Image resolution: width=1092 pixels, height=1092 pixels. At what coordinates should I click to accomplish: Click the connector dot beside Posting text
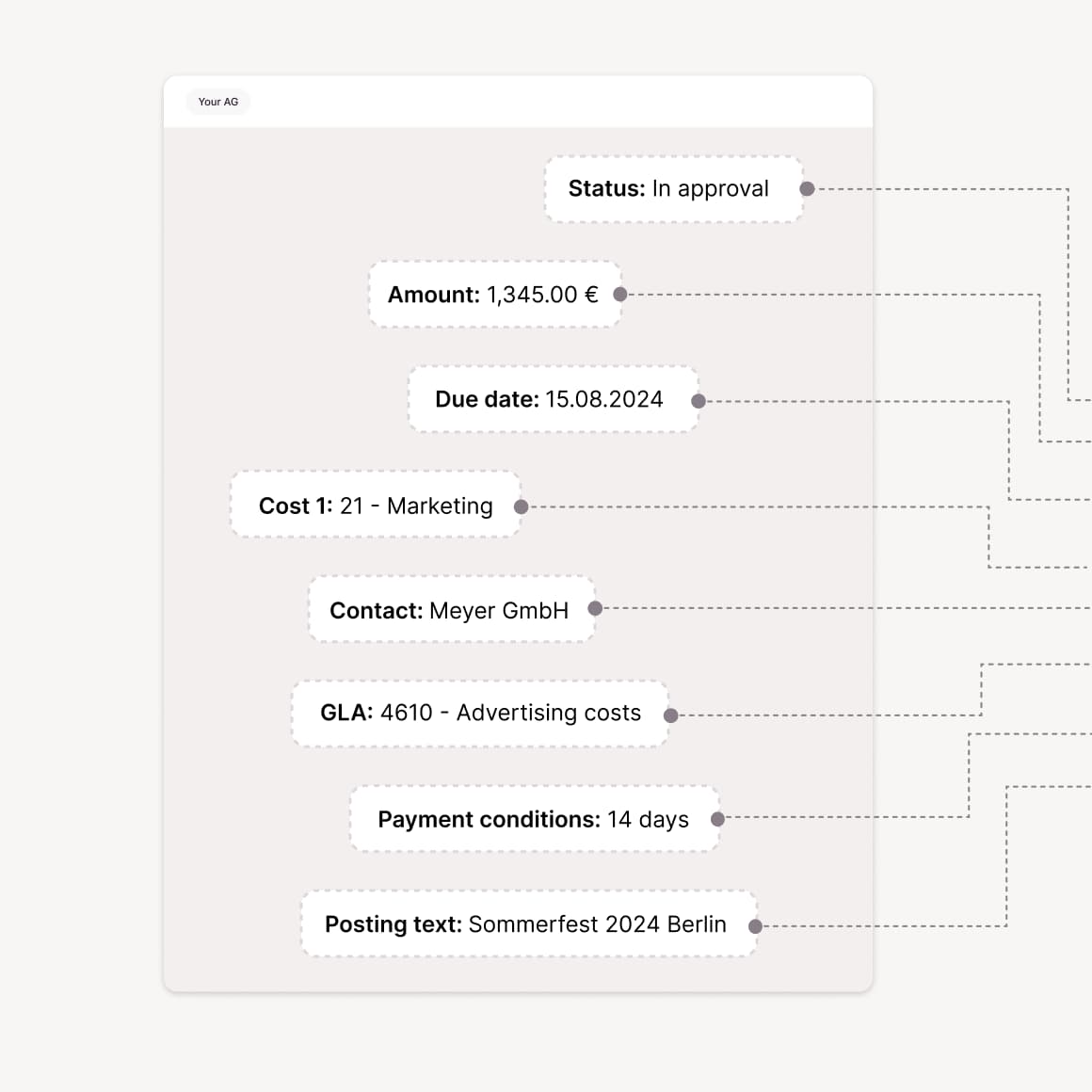[x=755, y=926]
